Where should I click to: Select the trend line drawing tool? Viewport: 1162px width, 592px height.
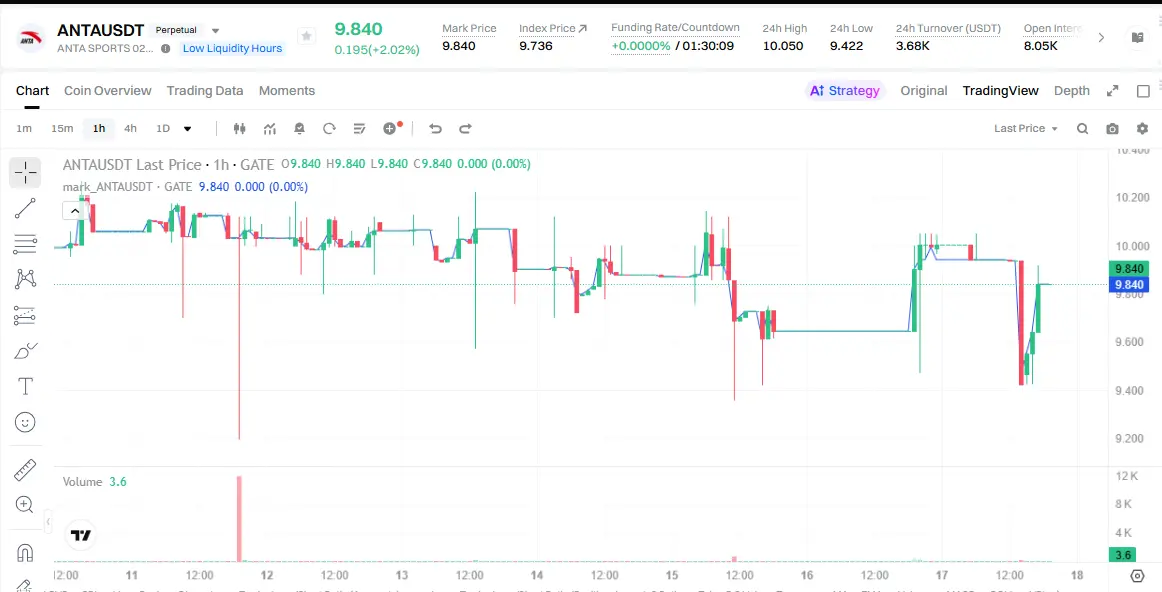25,208
